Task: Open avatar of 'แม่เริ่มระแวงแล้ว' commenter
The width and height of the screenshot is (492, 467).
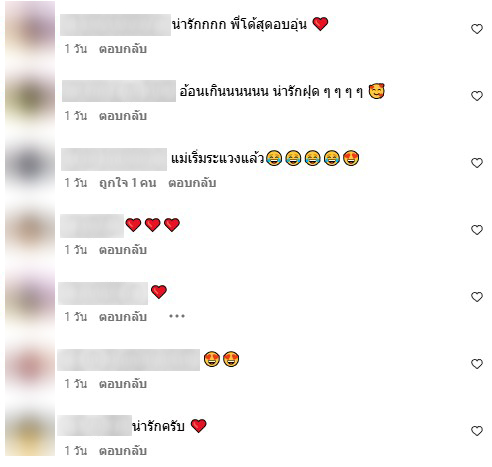Action: [30, 165]
